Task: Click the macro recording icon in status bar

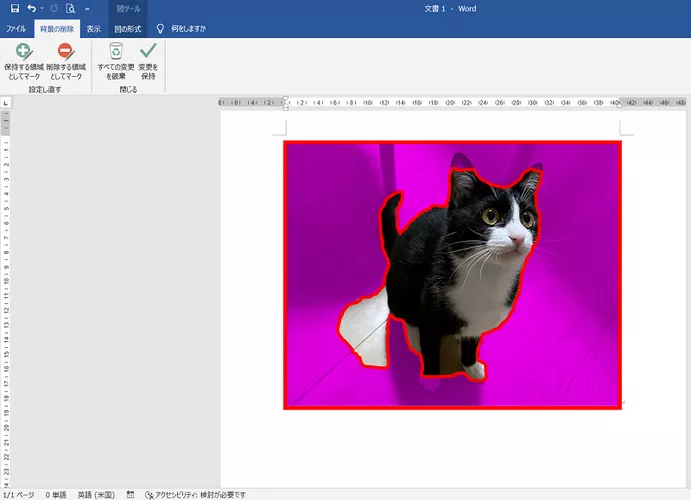Action: coord(131,494)
